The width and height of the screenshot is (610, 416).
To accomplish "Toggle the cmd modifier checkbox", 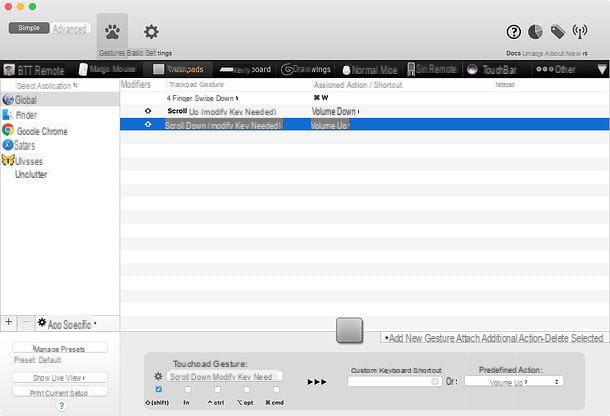I will pos(276,389).
